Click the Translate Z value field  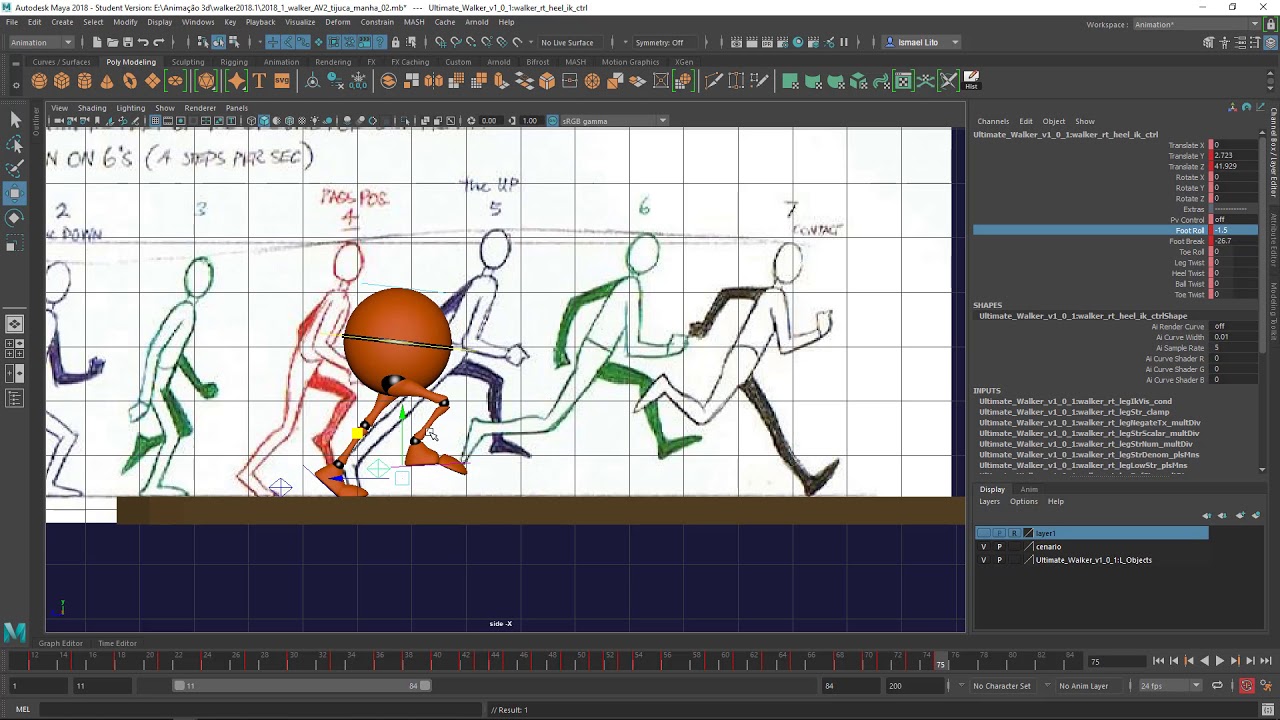point(1234,166)
